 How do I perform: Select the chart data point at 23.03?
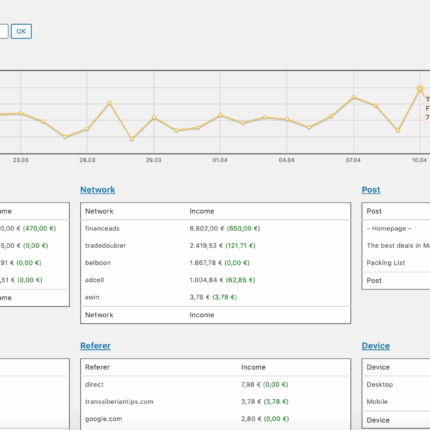pyautogui.click(x=21, y=113)
